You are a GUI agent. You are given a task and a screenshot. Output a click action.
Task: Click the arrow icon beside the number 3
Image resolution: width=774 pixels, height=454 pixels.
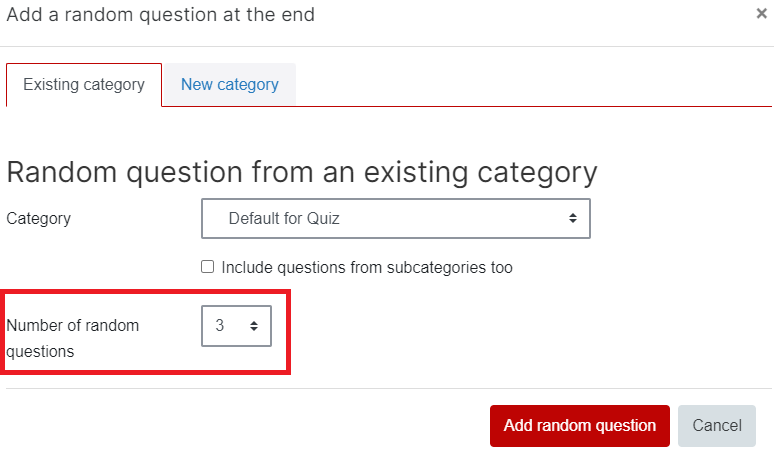tap(254, 326)
